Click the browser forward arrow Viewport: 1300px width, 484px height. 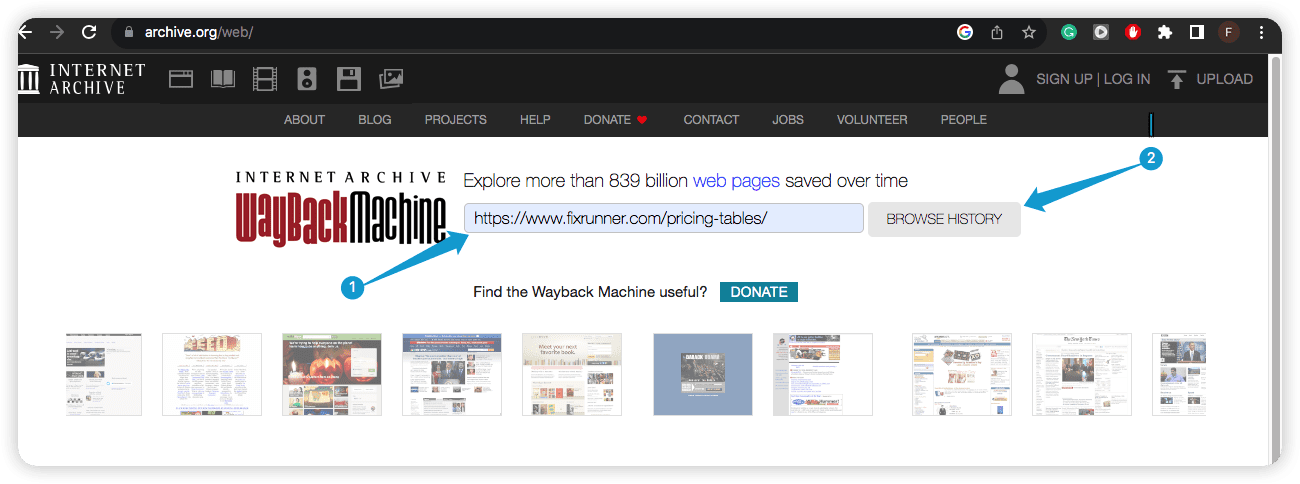tap(57, 32)
